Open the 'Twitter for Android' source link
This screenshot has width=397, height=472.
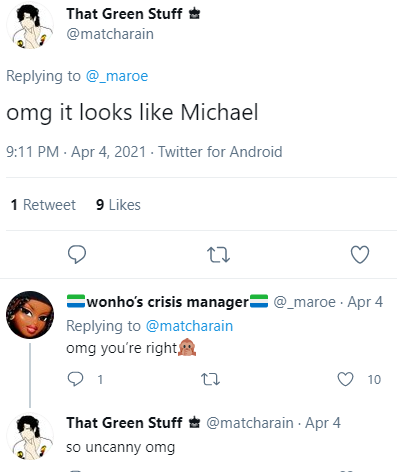(220, 152)
